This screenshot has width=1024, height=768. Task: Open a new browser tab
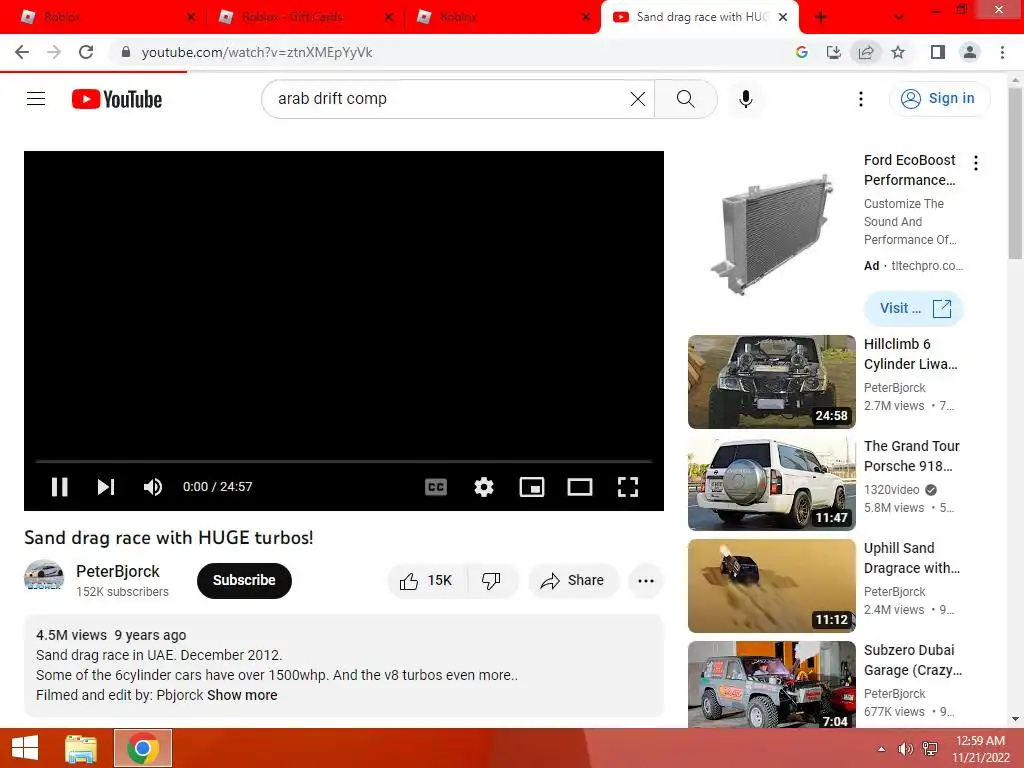(821, 17)
